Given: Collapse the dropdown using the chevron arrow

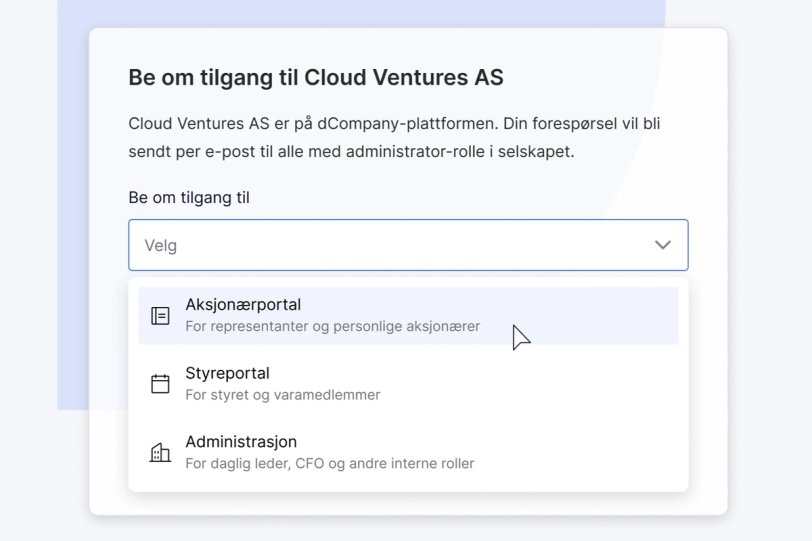Looking at the screenshot, I should tap(663, 245).
